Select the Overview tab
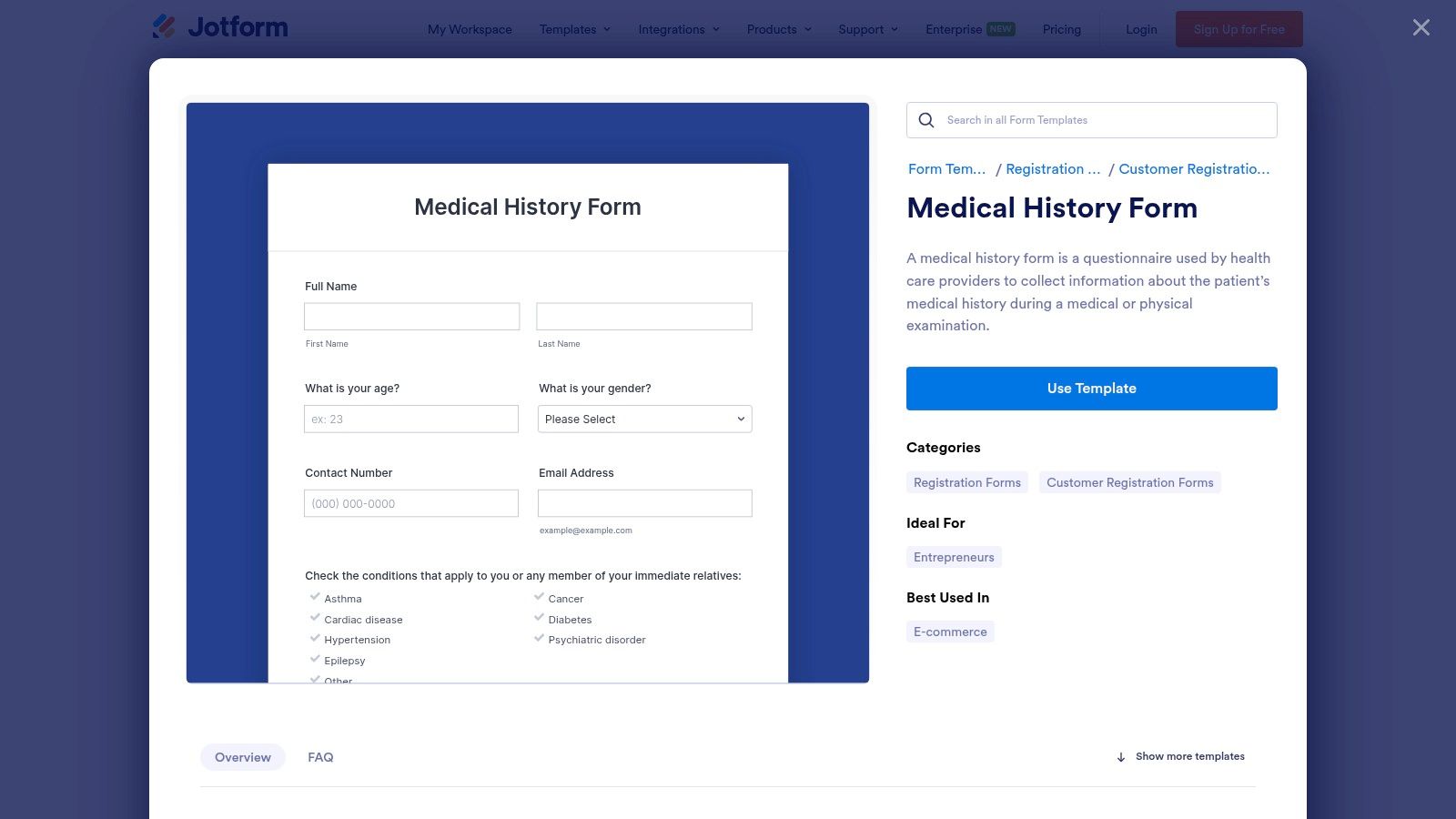Viewport: 1456px width, 819px height. (x=242, y=756)
